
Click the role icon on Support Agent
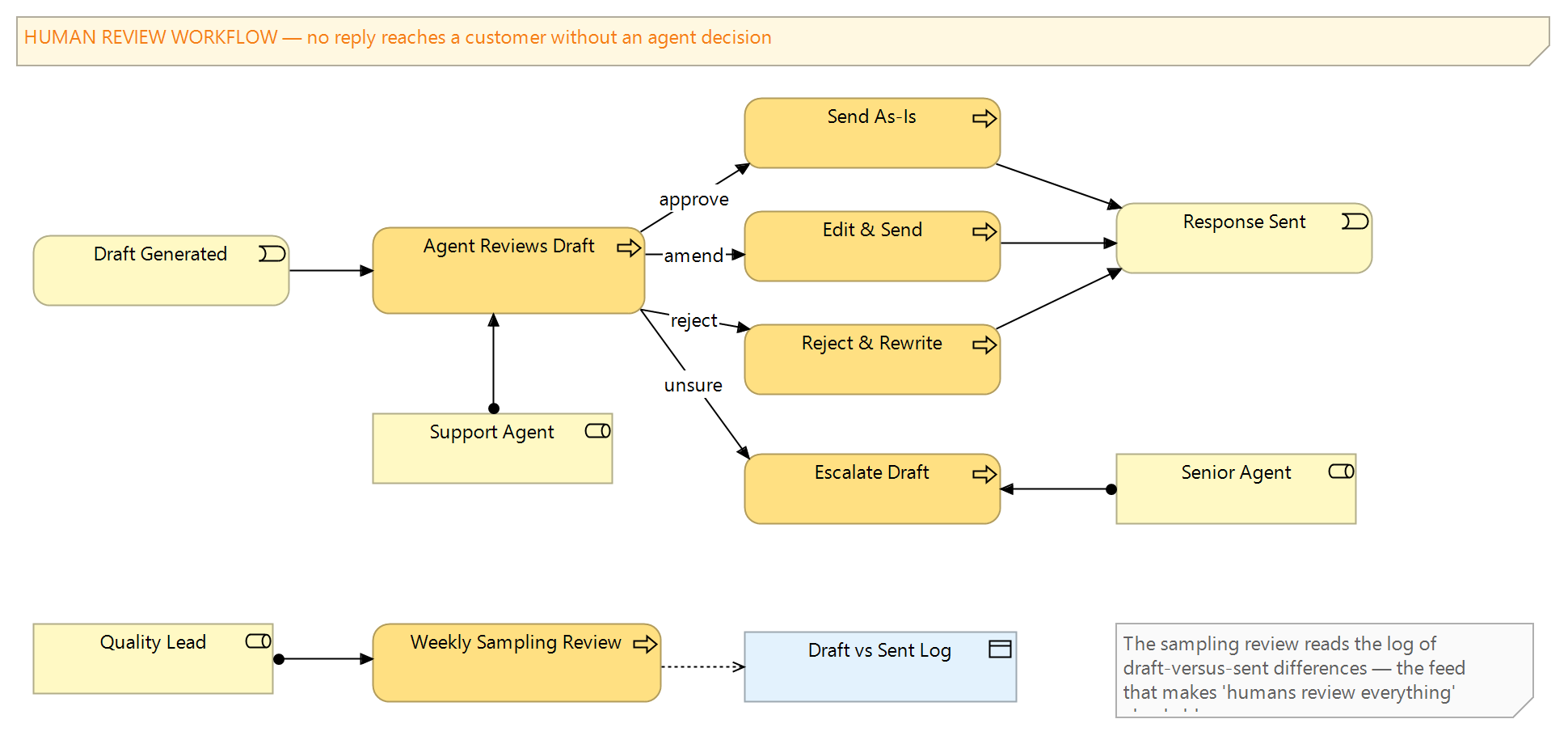pos(598,431)
